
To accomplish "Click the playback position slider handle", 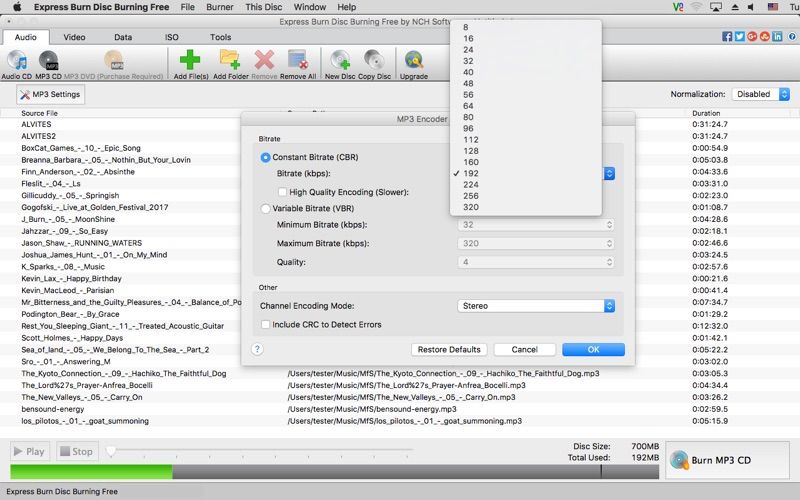I will (x=111, y=451).
